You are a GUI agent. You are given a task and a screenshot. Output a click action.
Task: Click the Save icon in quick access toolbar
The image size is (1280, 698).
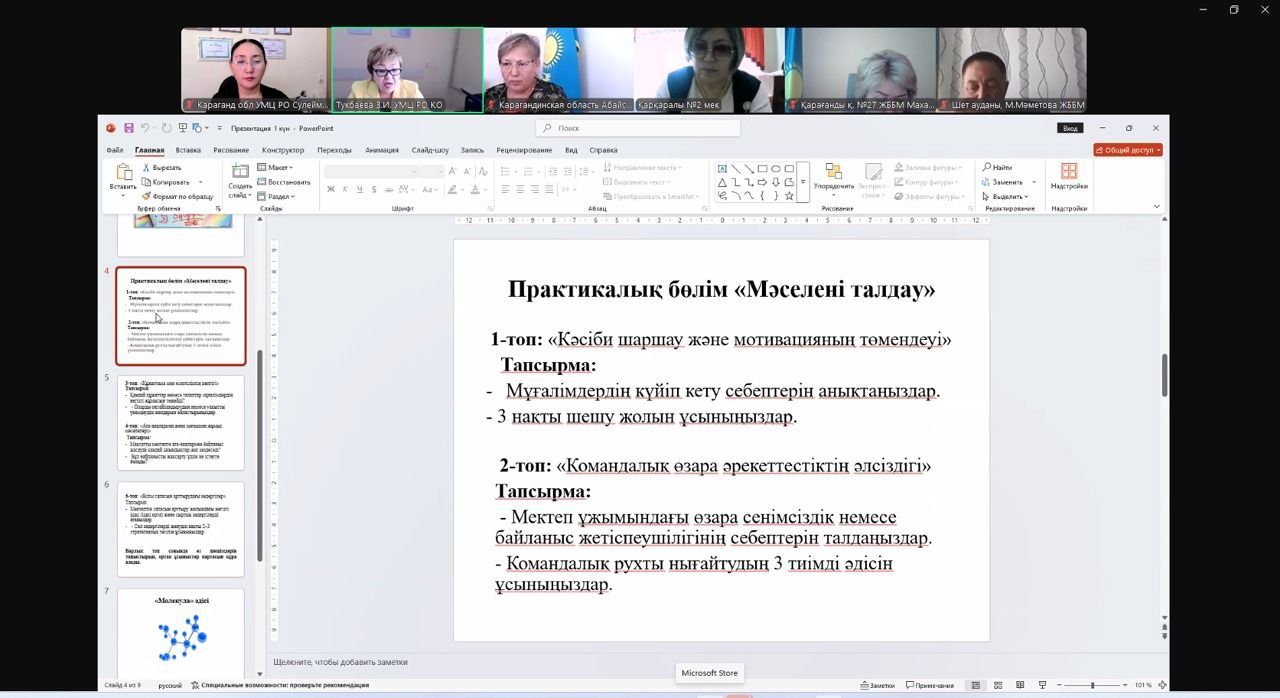(x=128, y=128)
